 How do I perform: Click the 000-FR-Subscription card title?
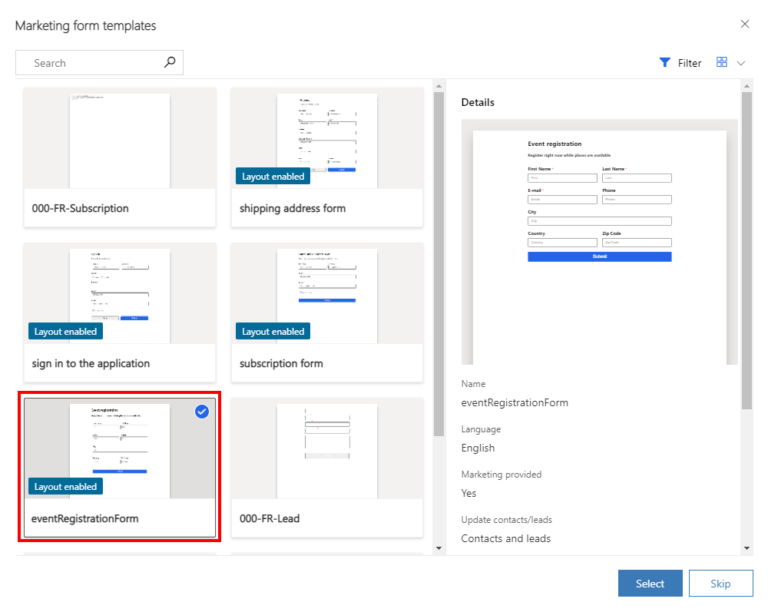tap(80, 208)
